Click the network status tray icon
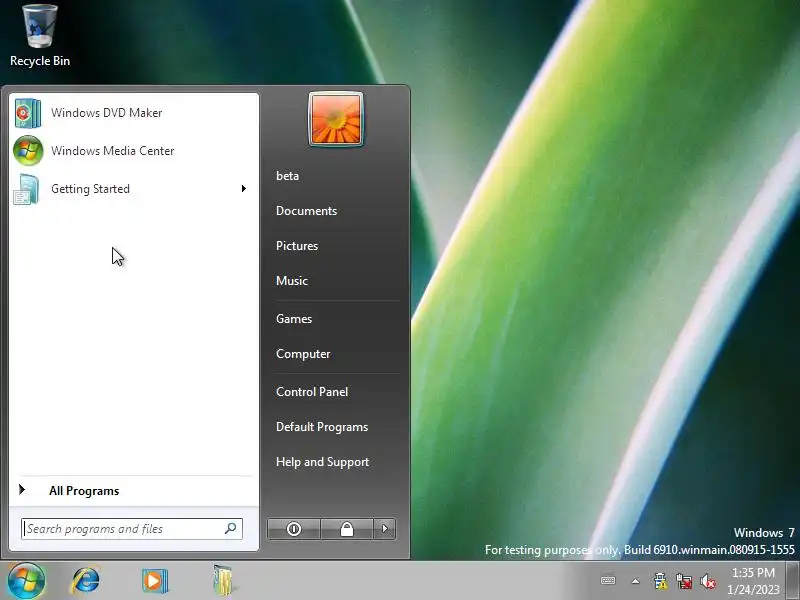 click(684, 581)
